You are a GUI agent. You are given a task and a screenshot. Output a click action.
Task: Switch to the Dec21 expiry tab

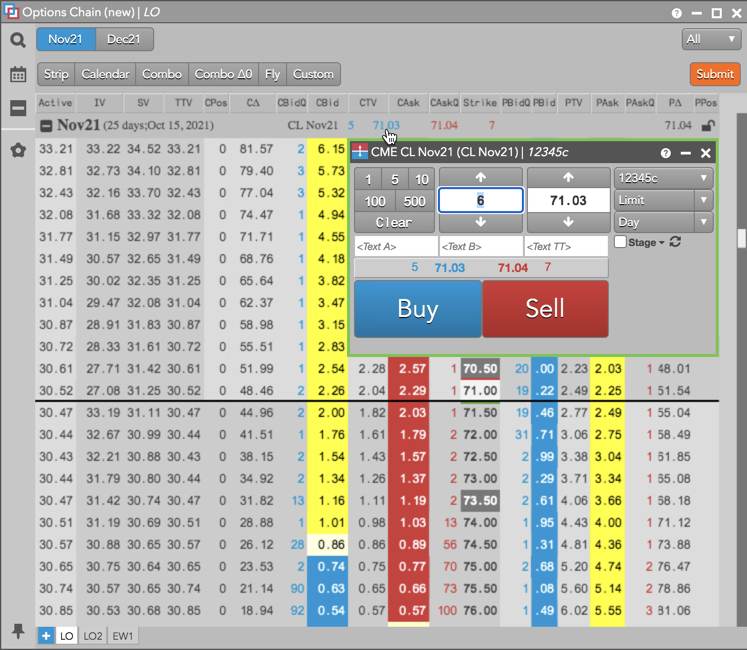[x=125, y=39]
